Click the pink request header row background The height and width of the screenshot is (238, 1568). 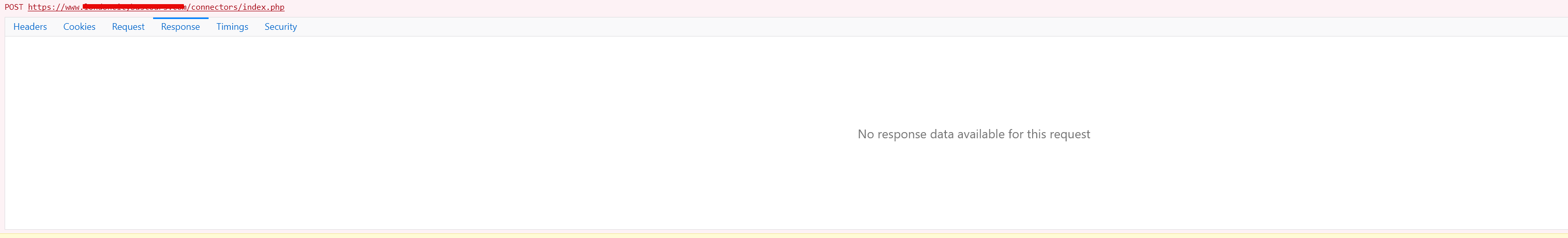pyautogui.click(x=913, y=7)
